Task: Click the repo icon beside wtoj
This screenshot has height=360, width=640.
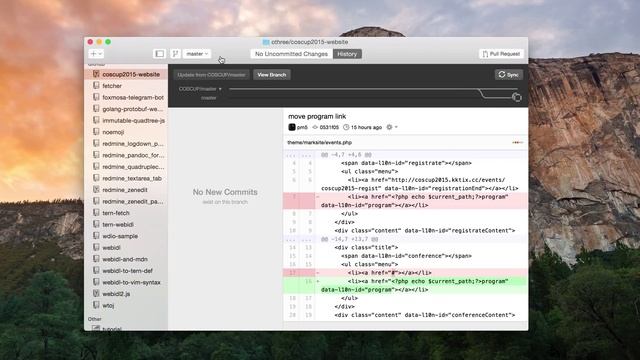Action: [x=96, y=305]
